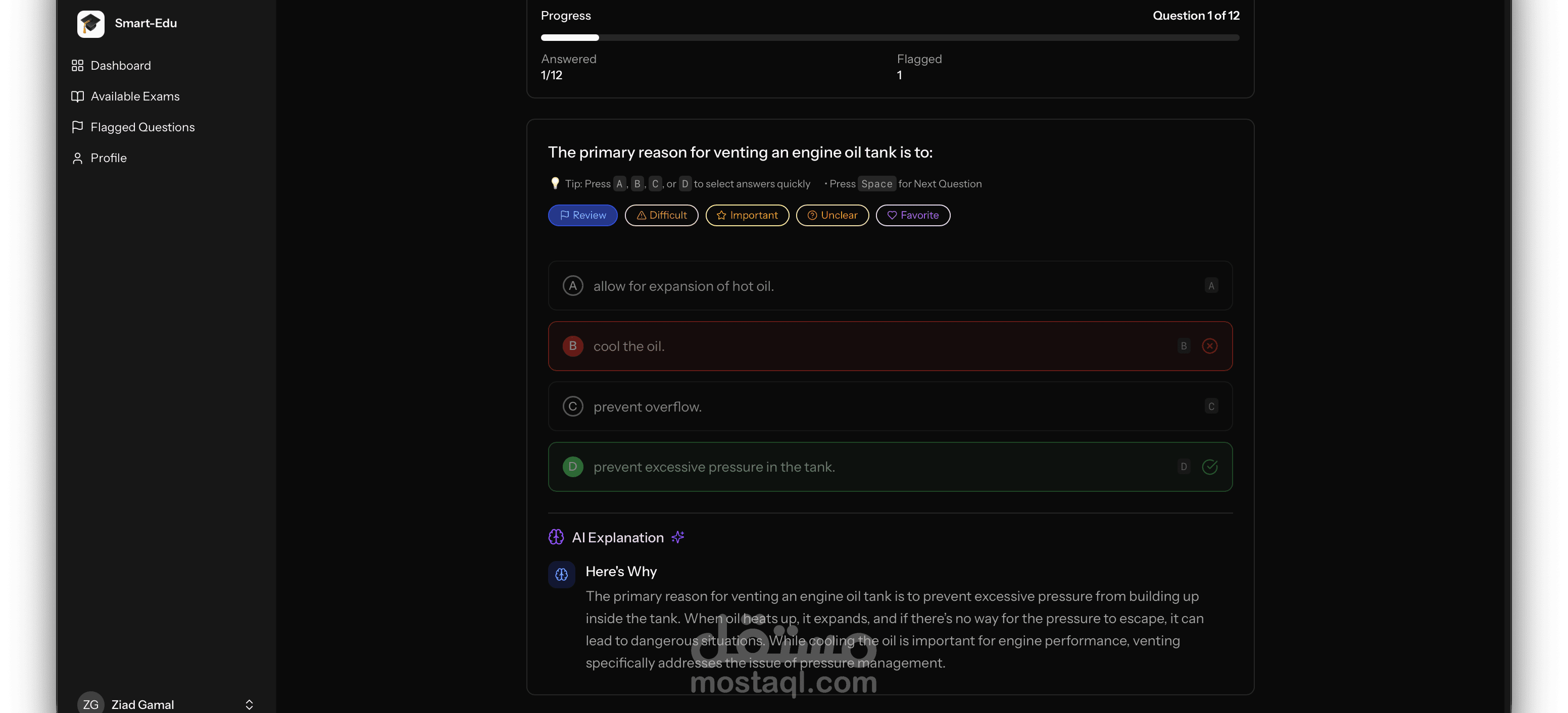This screenshot has width=1568, height=713.
Task: Add question to Favorite
Action: pyautogui.click(x=912, y=215)
